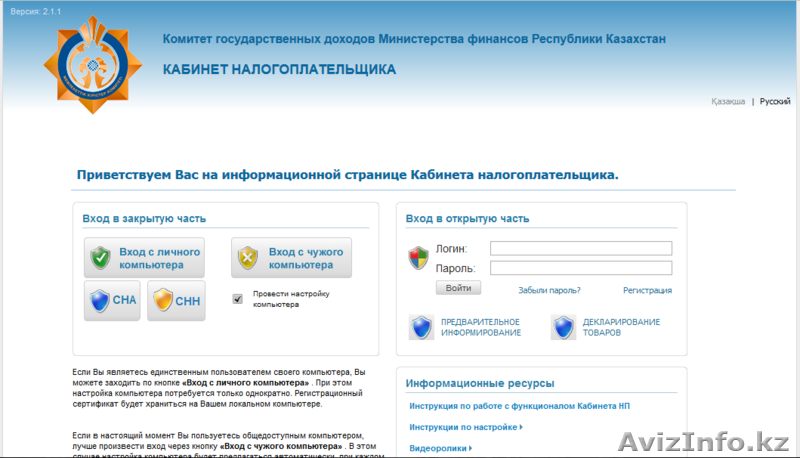
Task: Select the Русский language option
Action: point(775,102)
